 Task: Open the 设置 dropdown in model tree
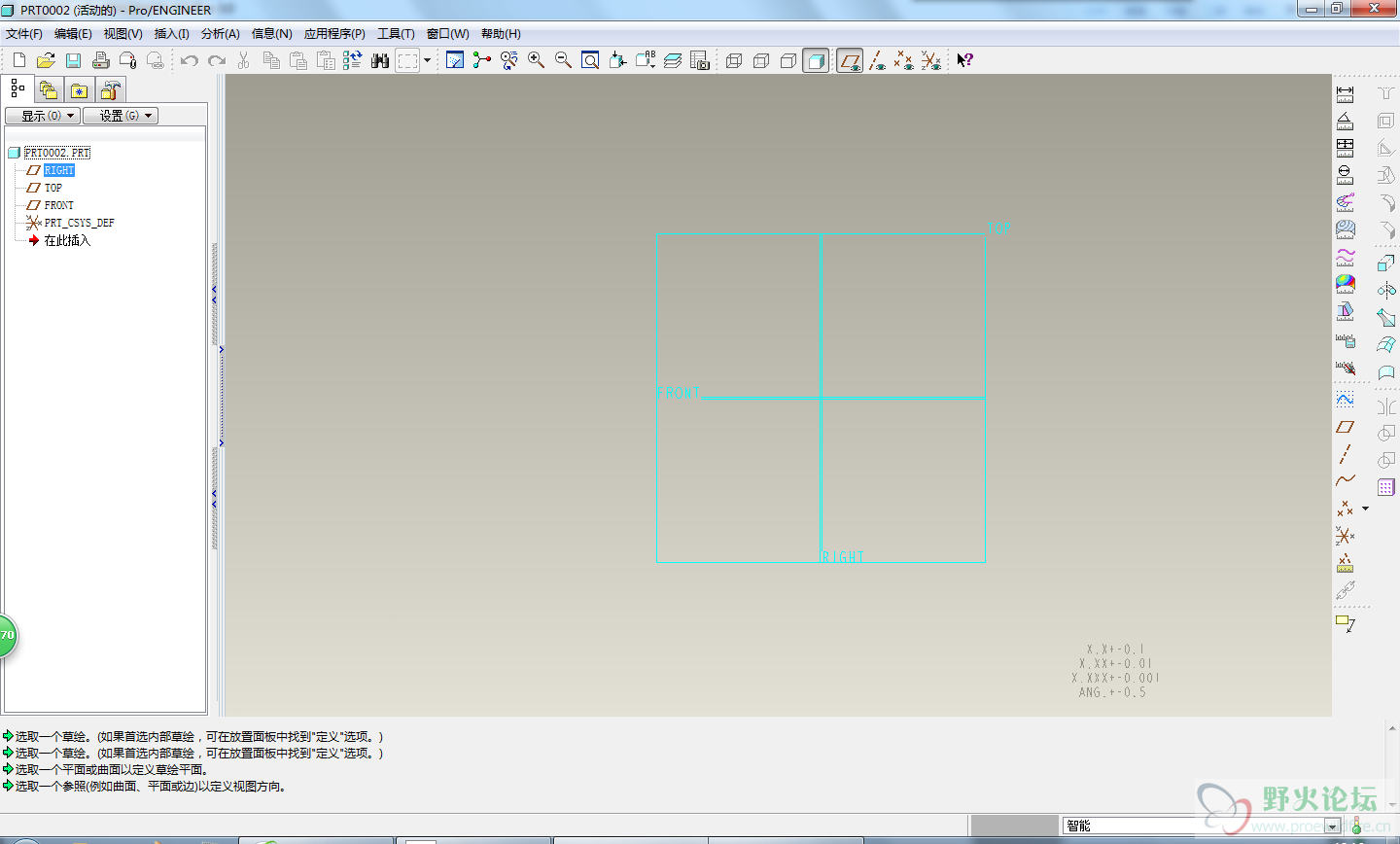[121, 116]
